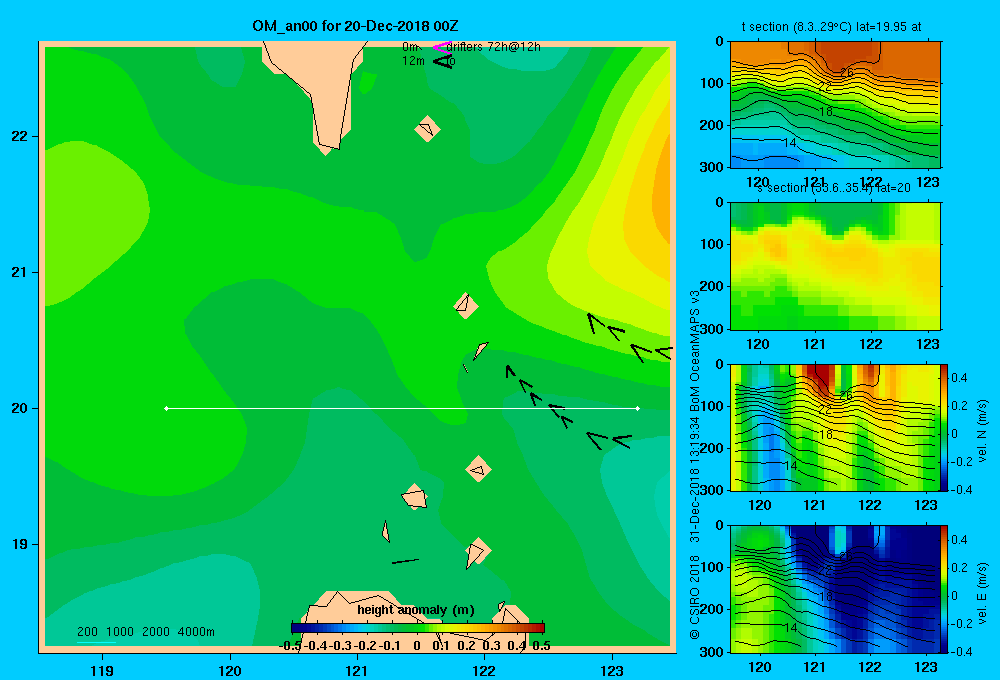This screenshot has height=680, width=1000.
Task: Click longitude tick label 121 on the main map
Action: [357, 670]
